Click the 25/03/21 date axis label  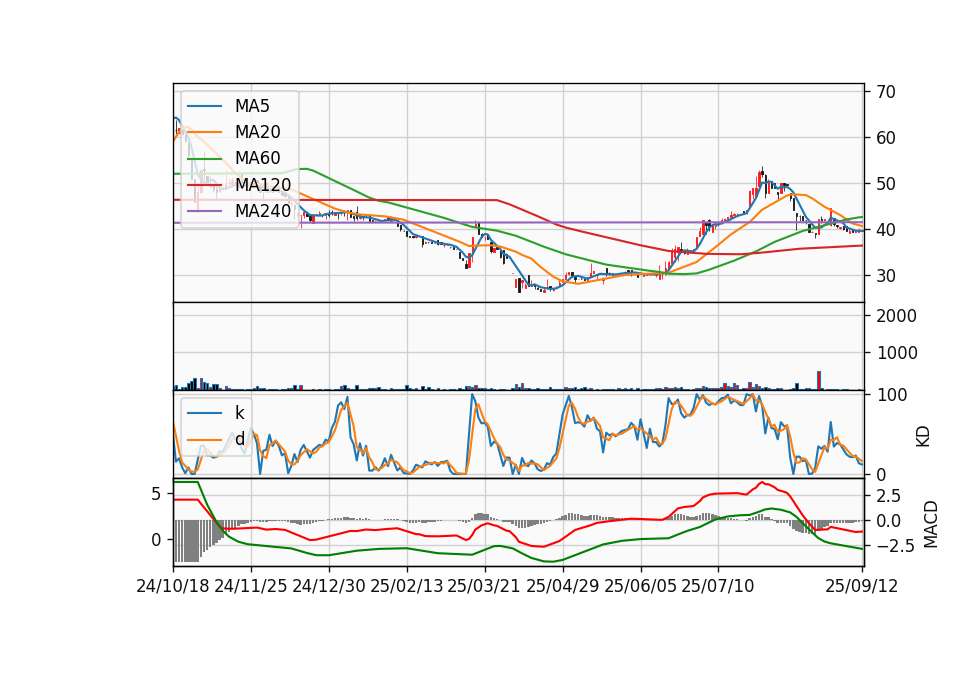click(x=484, y=586)
